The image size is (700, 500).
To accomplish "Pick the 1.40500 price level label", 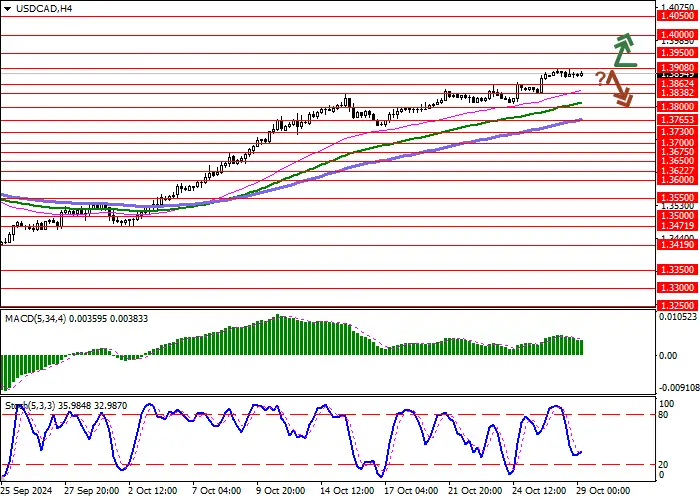I will (677, 16).
